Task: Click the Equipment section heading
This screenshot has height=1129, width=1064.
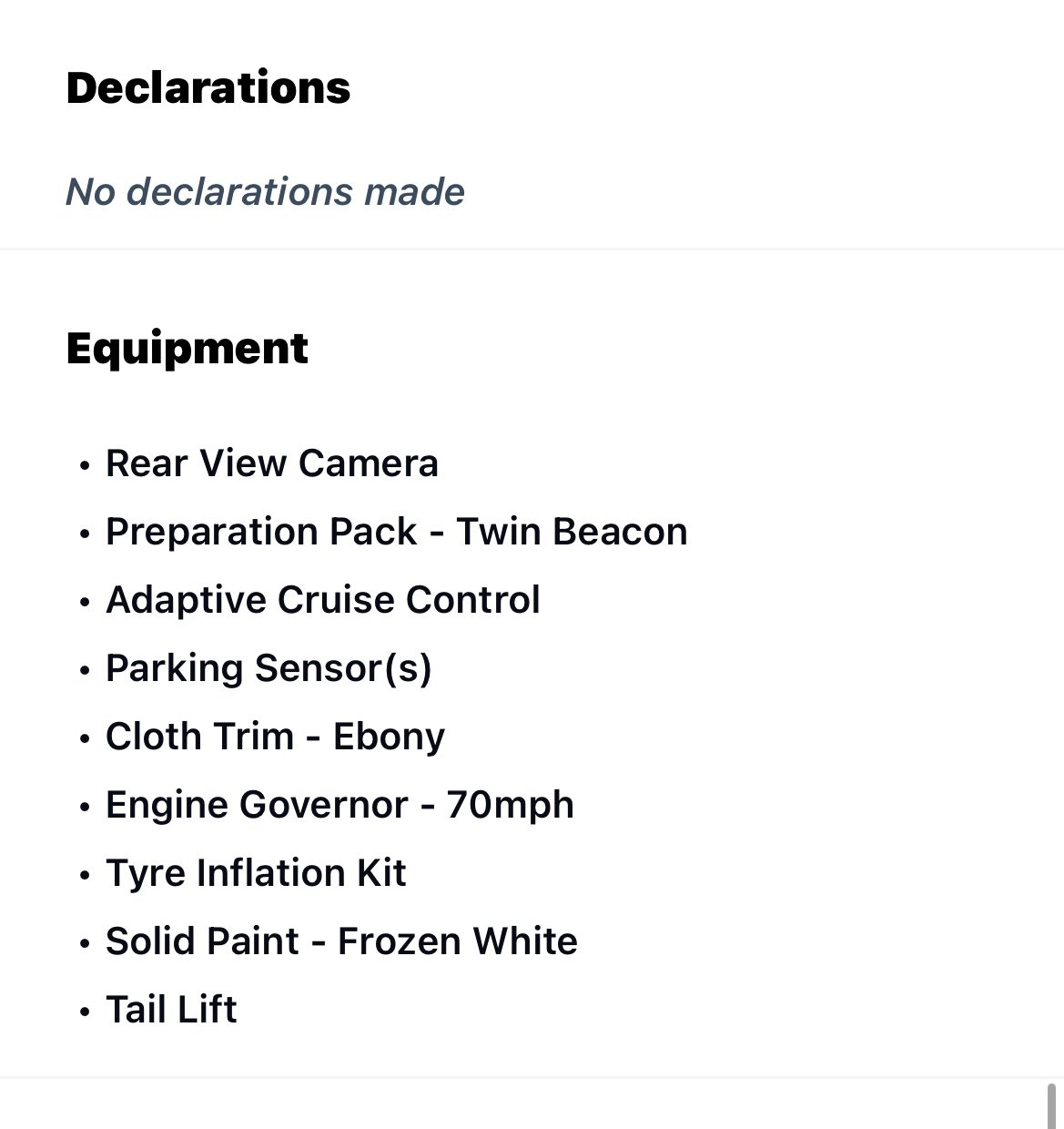Action: tap(187, 349)
